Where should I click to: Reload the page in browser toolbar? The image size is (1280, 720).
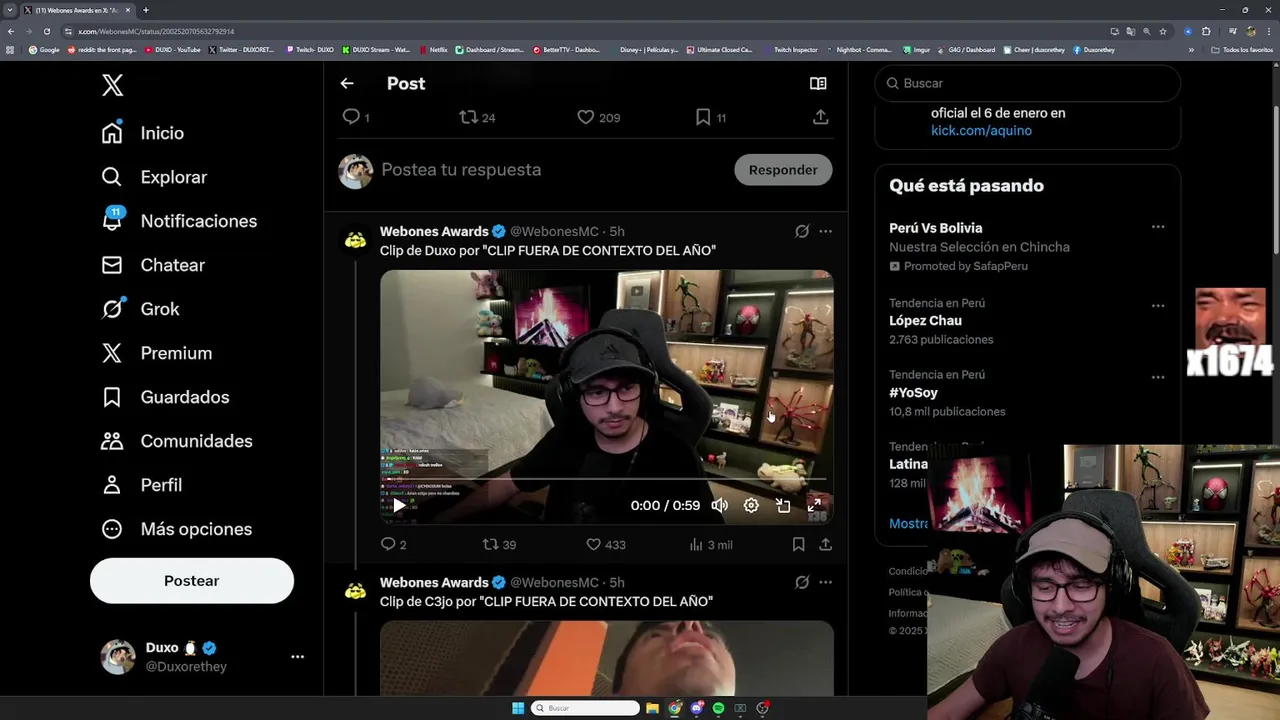[x=46, y=31]
